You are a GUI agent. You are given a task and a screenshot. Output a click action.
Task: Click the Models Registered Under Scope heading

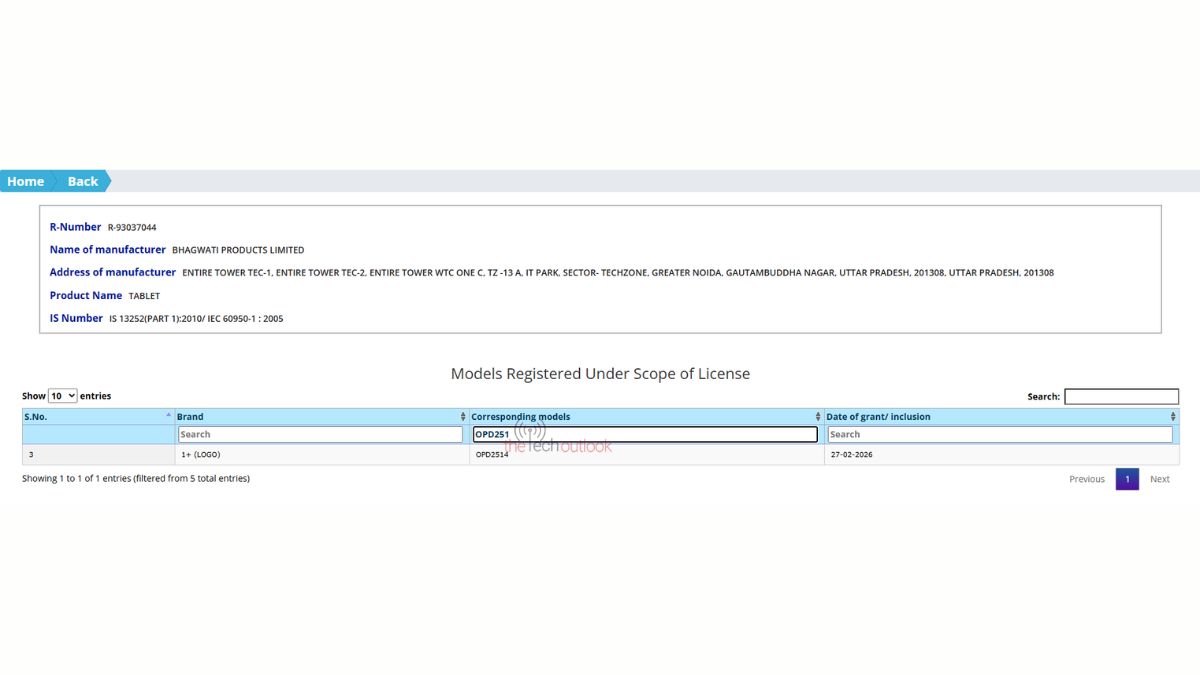click(x=600, y=374)
